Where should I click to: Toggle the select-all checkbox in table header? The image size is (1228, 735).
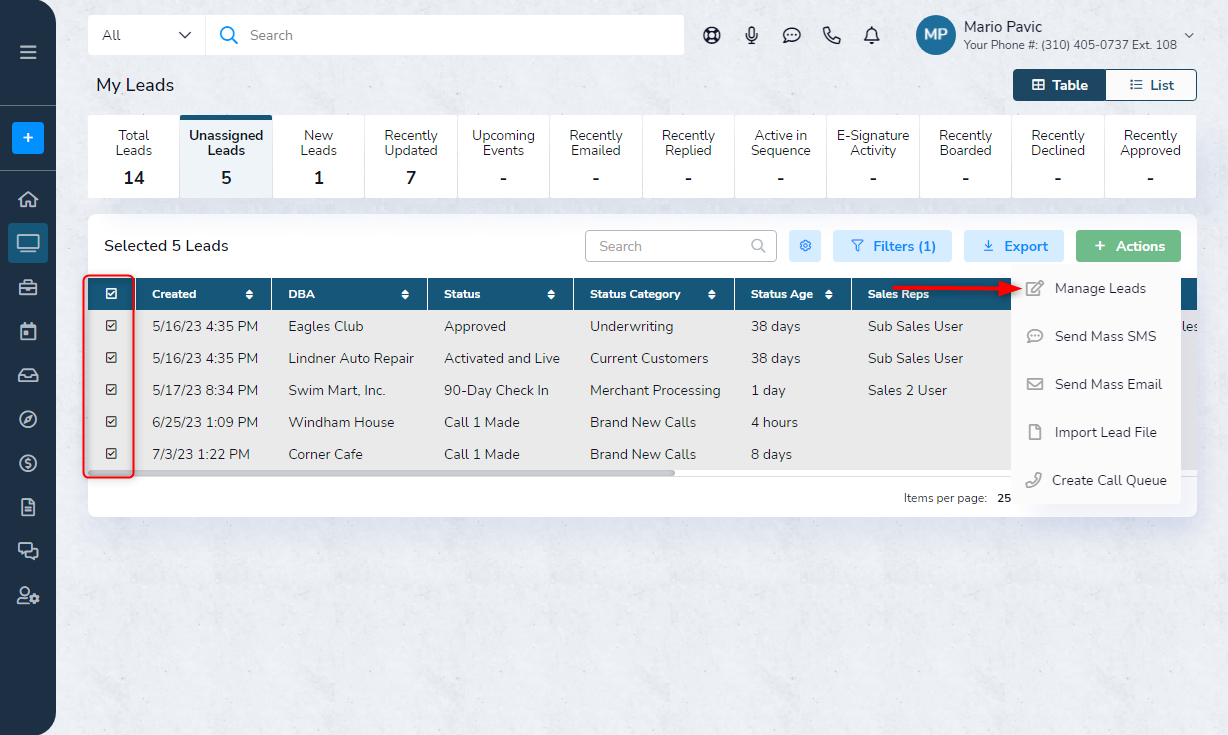[x=111, y=294]
